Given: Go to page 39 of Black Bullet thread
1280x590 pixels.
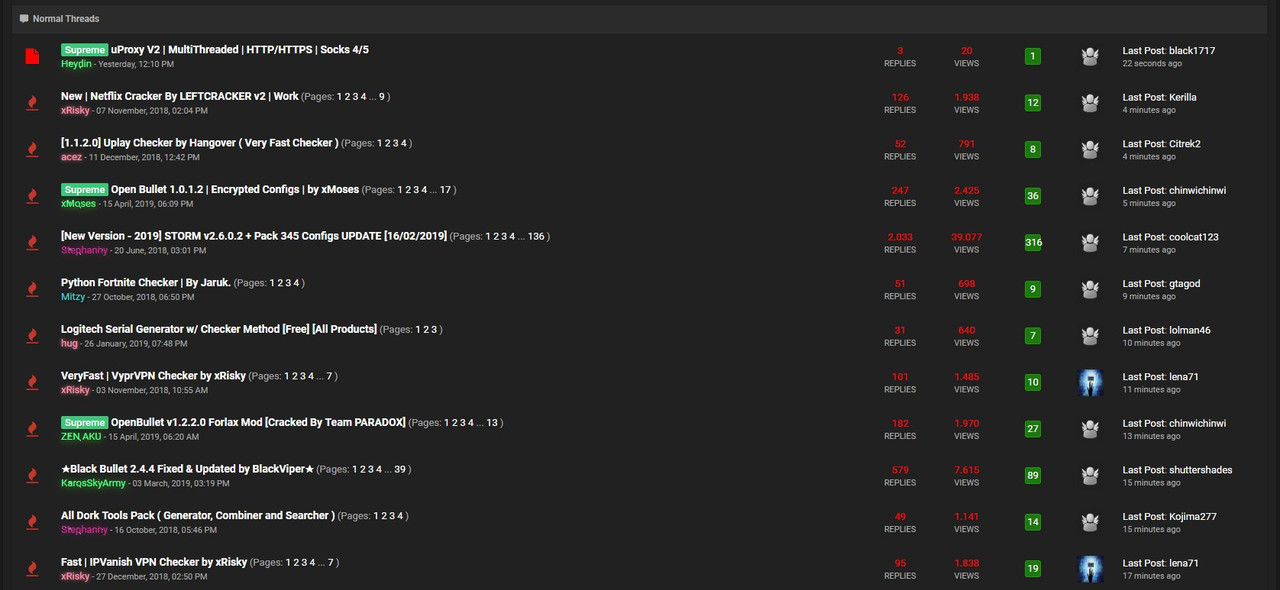Looking at the screenshot, I should [x=401, y=469].
